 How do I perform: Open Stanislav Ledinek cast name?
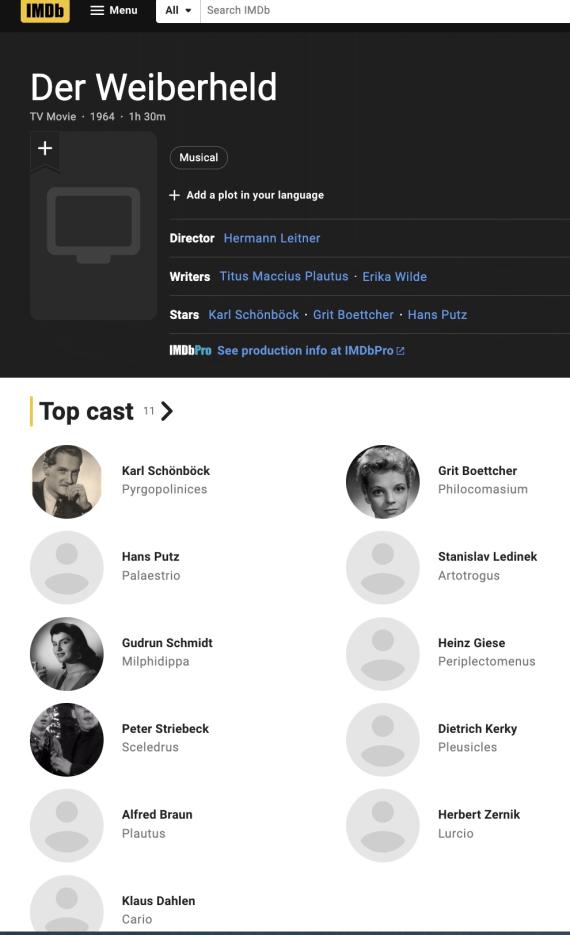tap(488, 556)
